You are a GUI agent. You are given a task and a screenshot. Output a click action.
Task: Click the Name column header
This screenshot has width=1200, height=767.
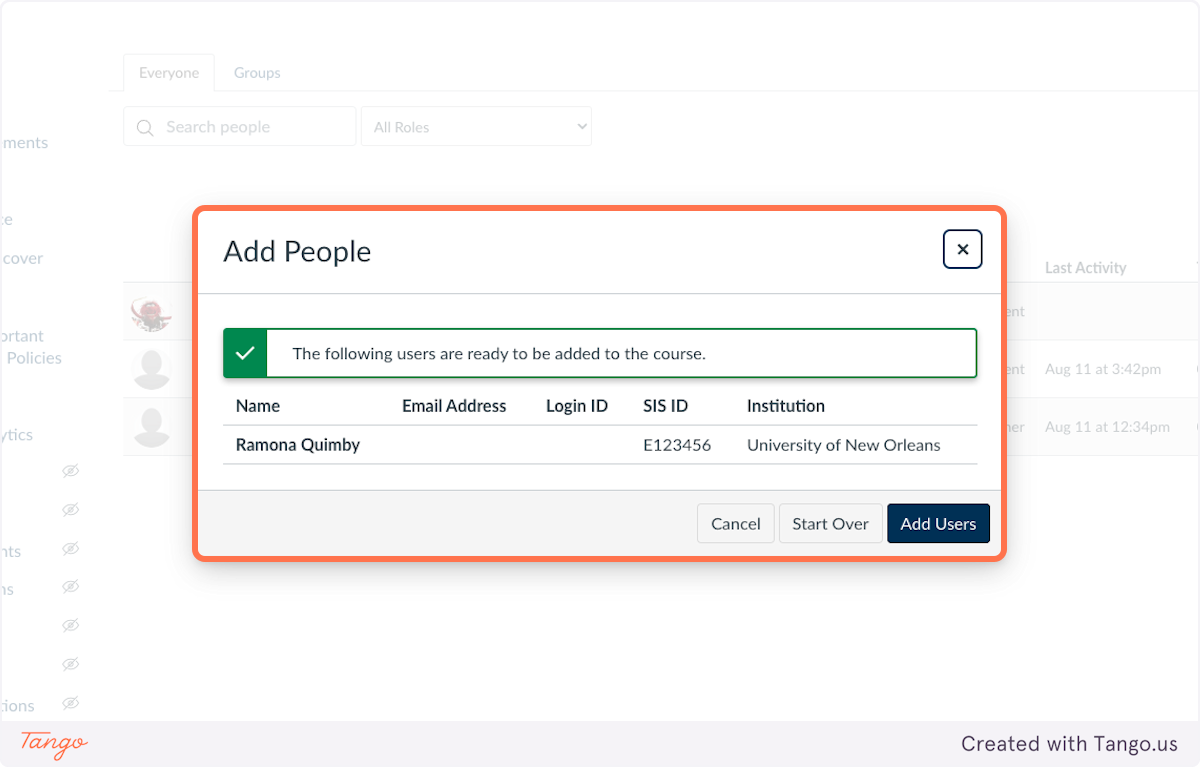pyautogui.click(x=258, y=406)
